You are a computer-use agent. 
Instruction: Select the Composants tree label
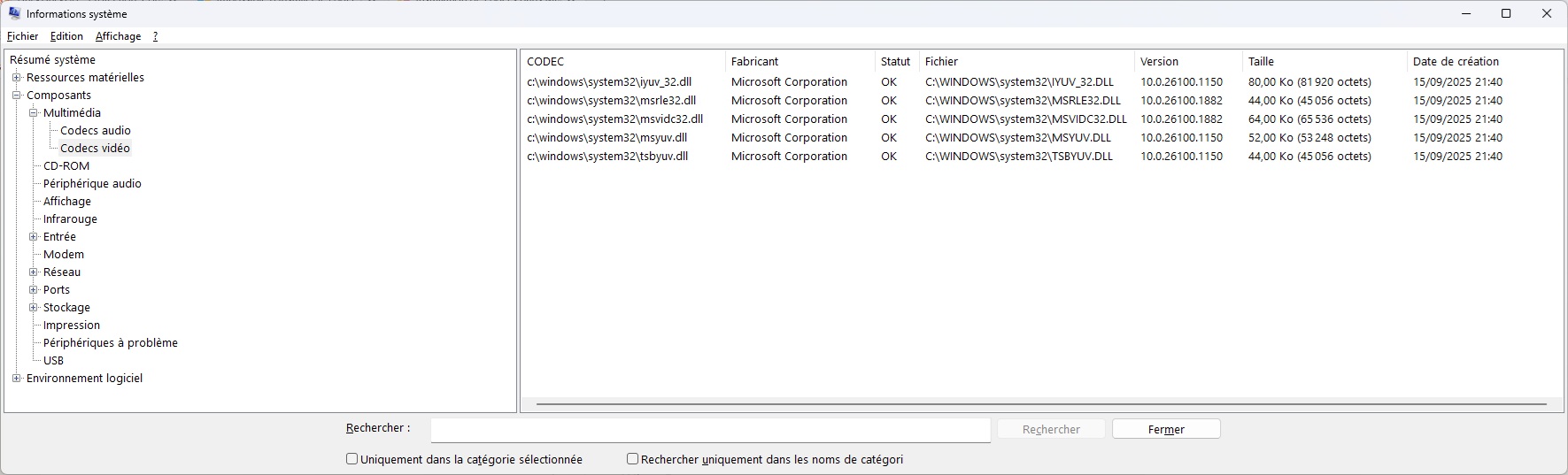(x=58, y=95)
